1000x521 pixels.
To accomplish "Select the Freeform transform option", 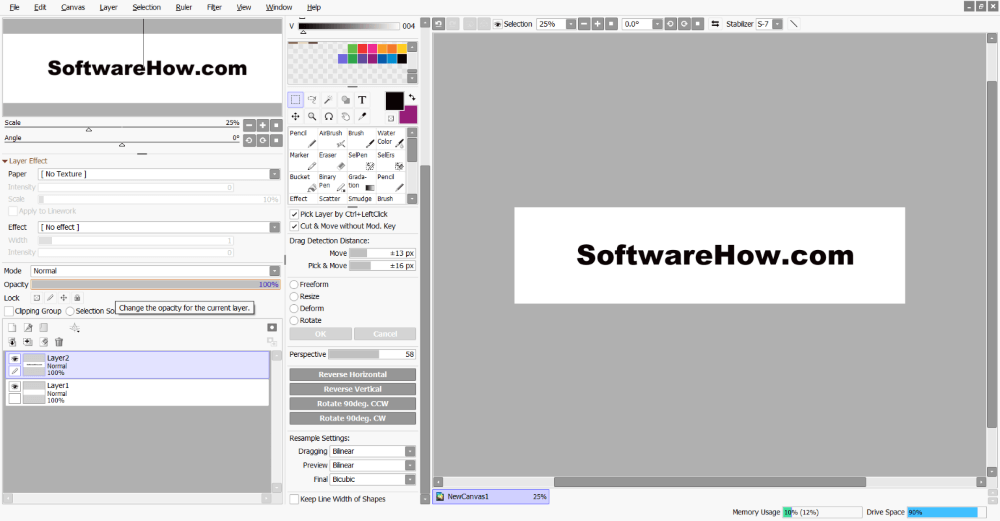I will tap(294, 284).
